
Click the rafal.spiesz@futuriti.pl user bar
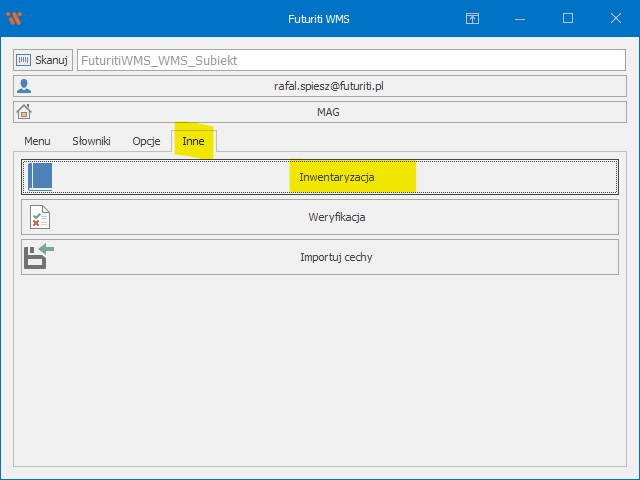click(329, 87)
